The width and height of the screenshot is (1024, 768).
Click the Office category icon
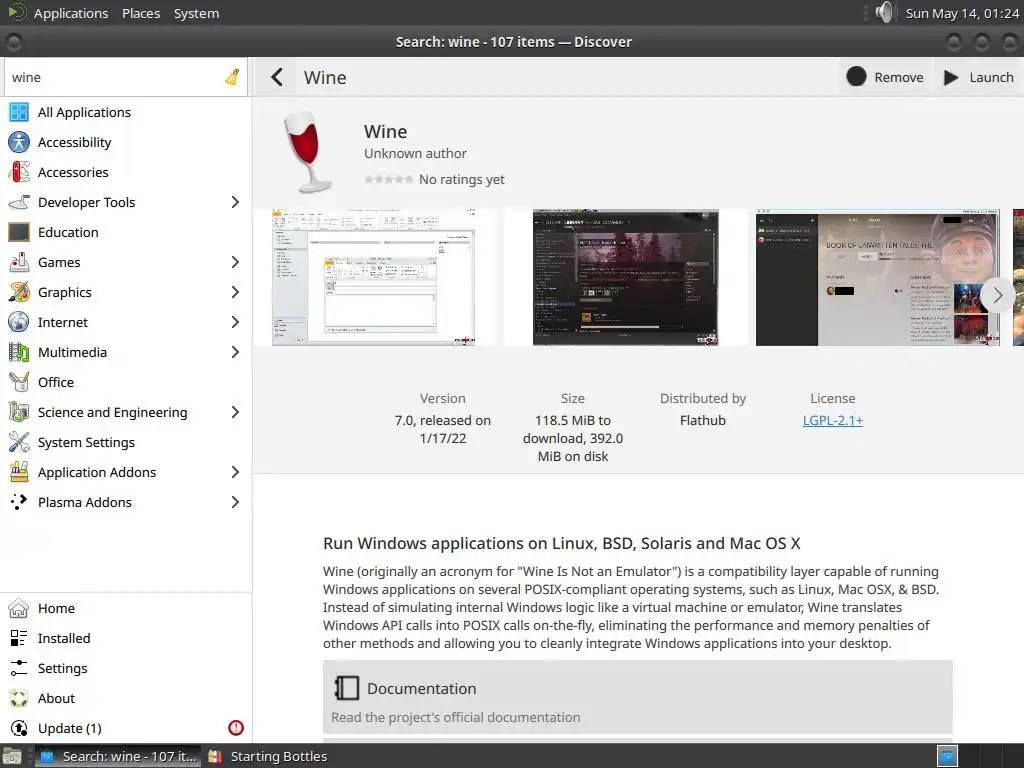pos(19,383)
